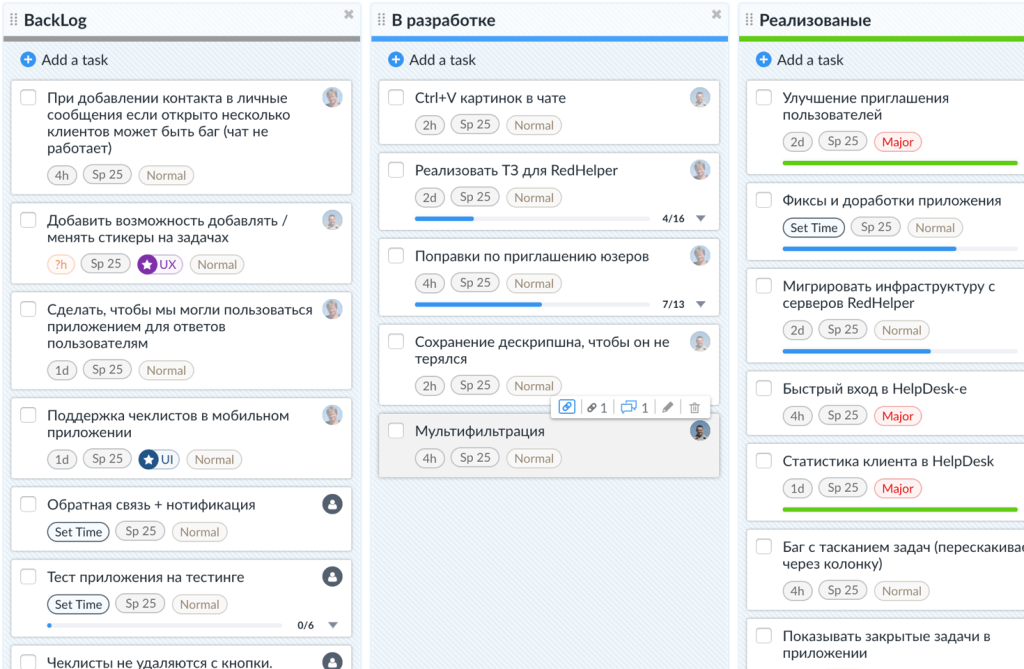
Task: Check the 'Ctrl+V картинок в чате' task checkbox
Action: [x=396, y=98]
